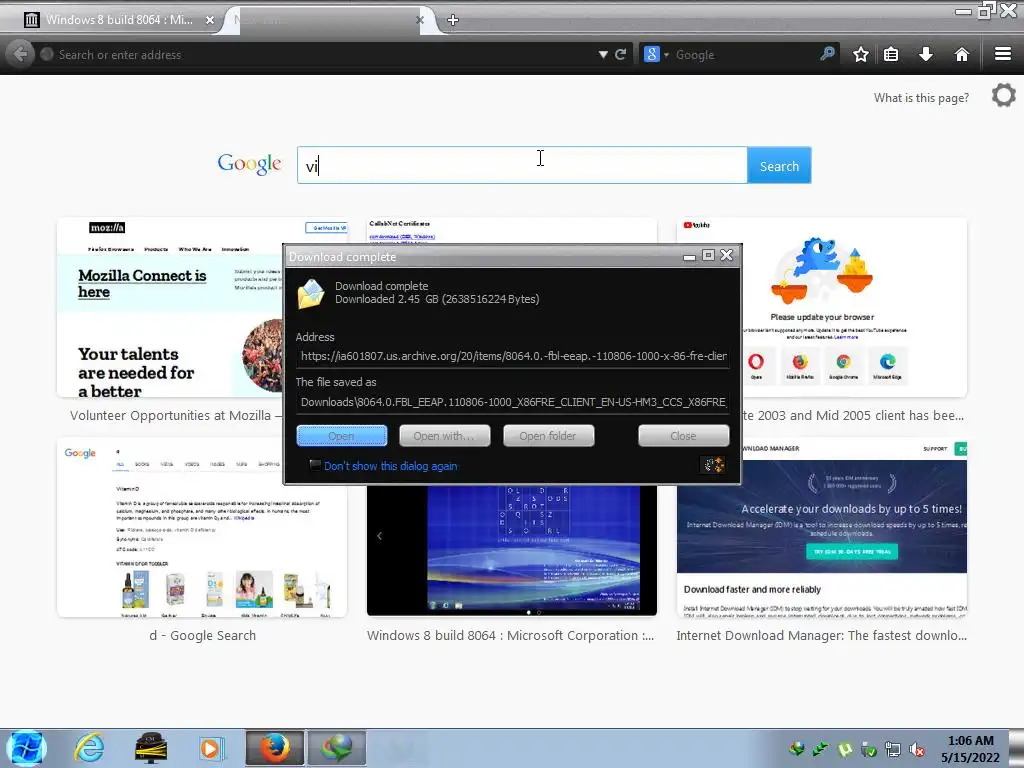Screen dimensions: 1024x768
Task: Open the YouTube 'Please update your browser' thumbnail
Action: point(854,308)
